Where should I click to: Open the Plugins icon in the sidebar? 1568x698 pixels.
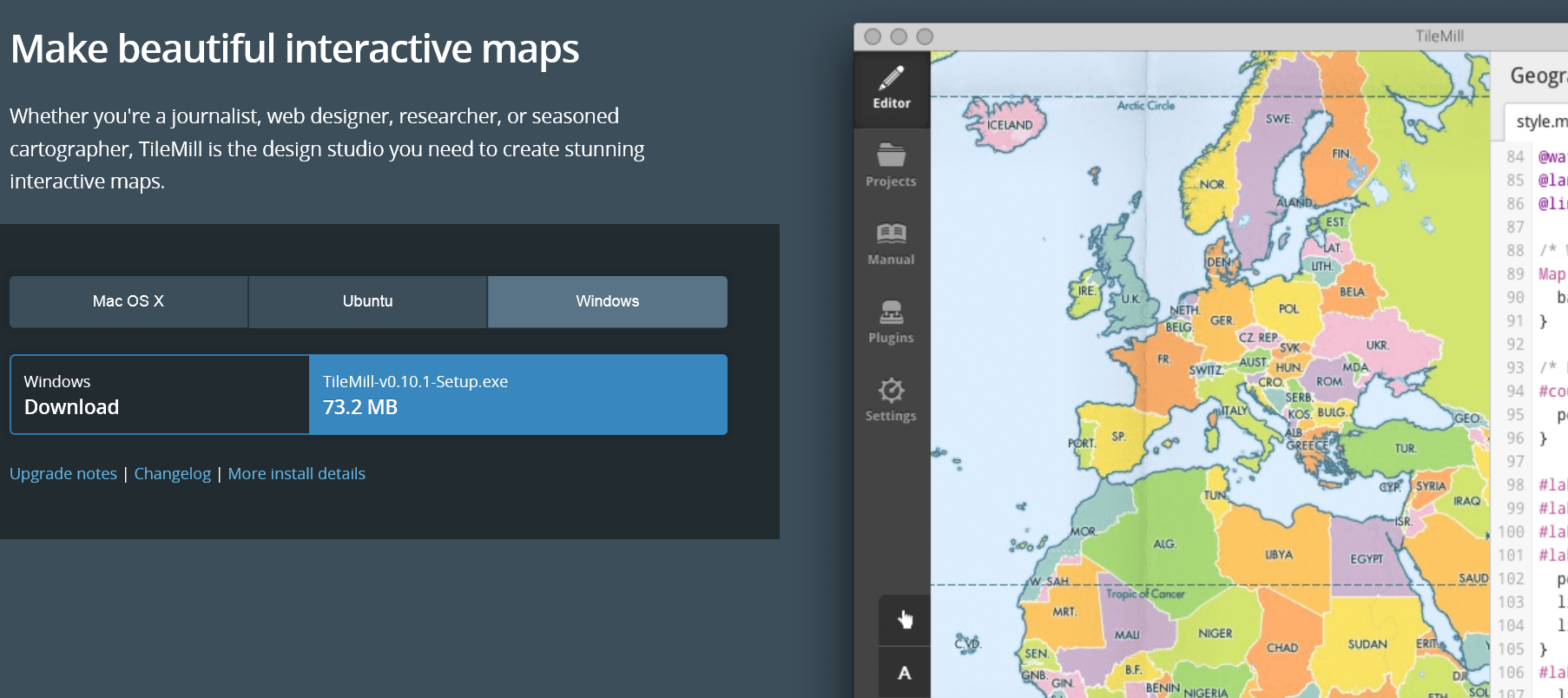tap(891, 311)
